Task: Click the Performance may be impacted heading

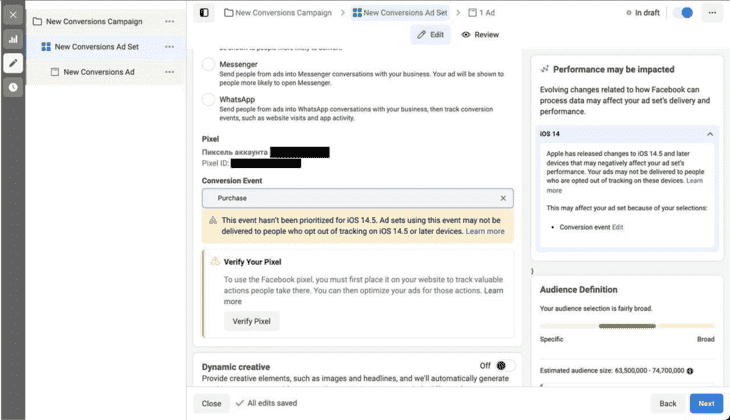Action: tap(614, 69)
